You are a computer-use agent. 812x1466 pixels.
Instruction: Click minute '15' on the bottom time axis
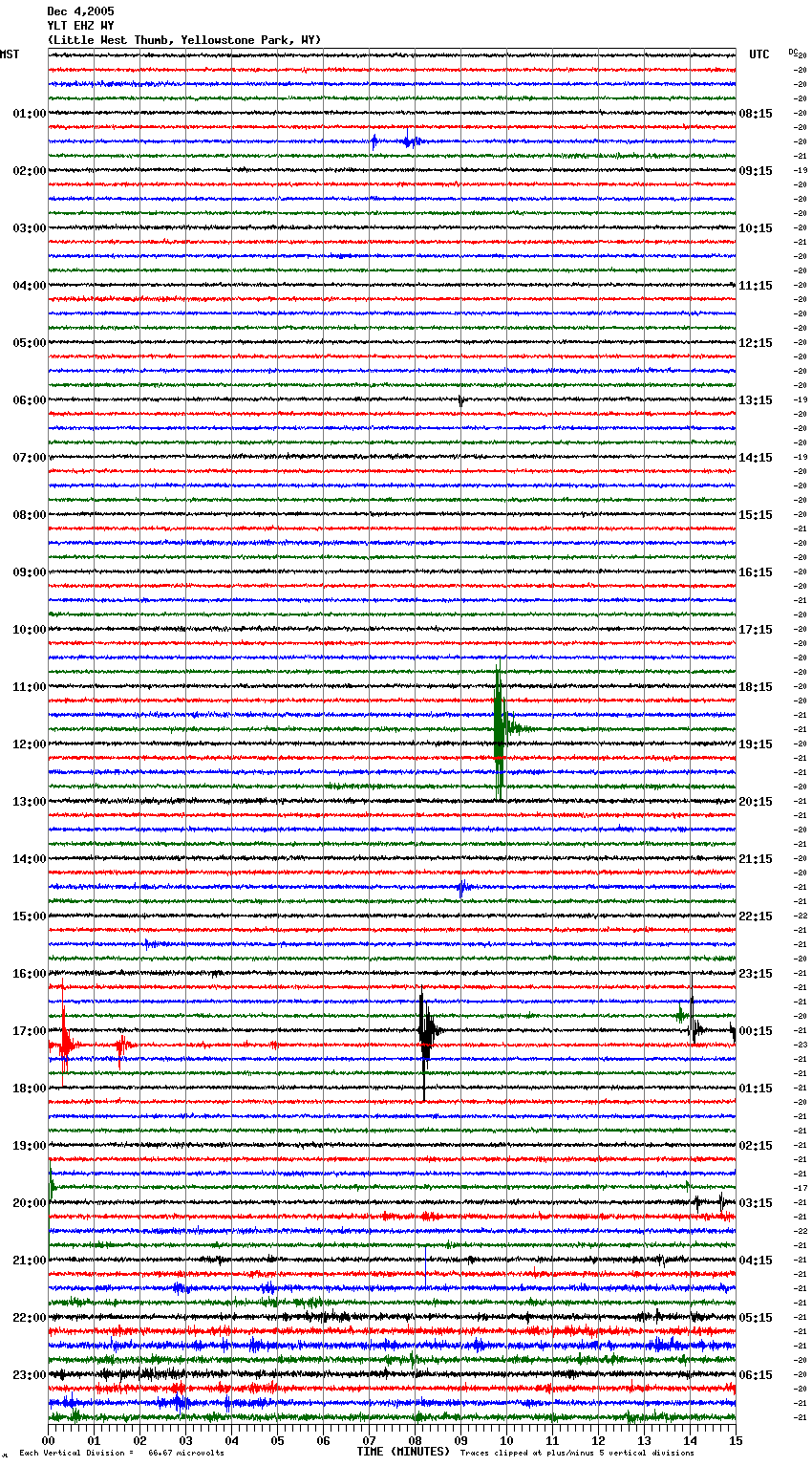[736, 1440]
